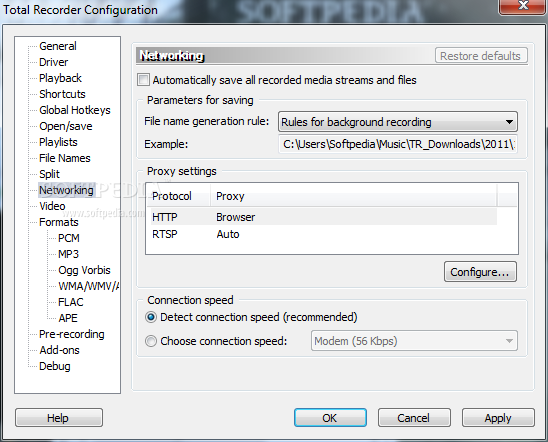Click the Configure... proxy button
Screen dimensions: 548x442
[480, 272]
